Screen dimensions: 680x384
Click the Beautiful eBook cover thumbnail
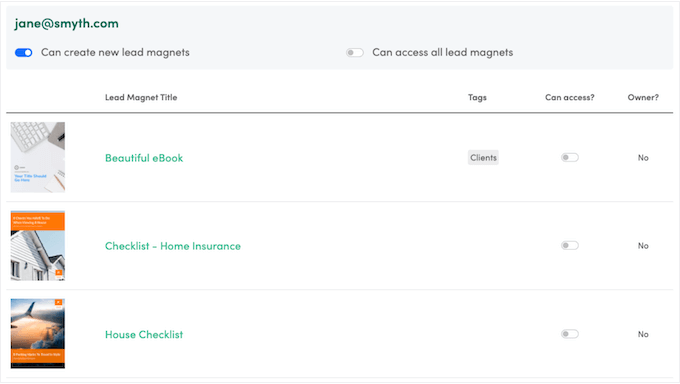coord(38,157)
